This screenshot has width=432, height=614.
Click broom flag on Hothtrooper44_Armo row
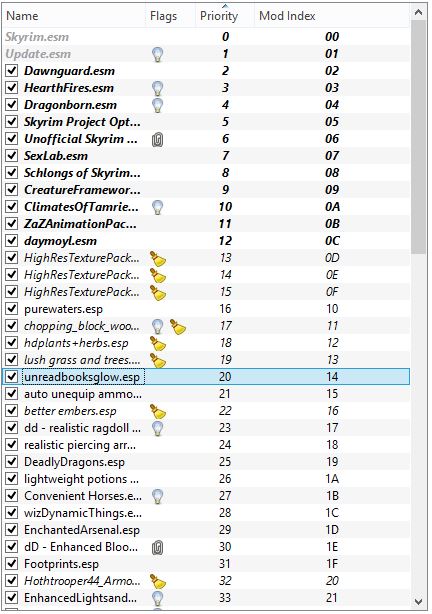point(158,581)
